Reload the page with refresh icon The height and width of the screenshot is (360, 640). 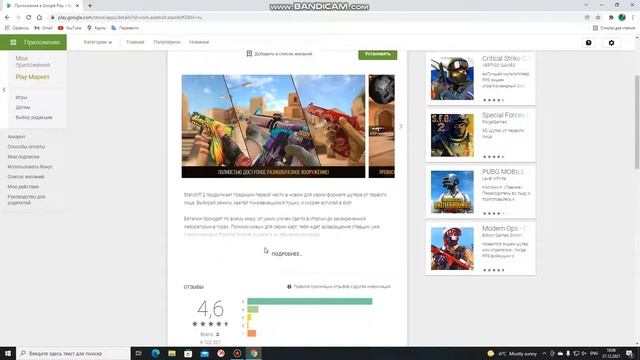(x=29, y=18)
